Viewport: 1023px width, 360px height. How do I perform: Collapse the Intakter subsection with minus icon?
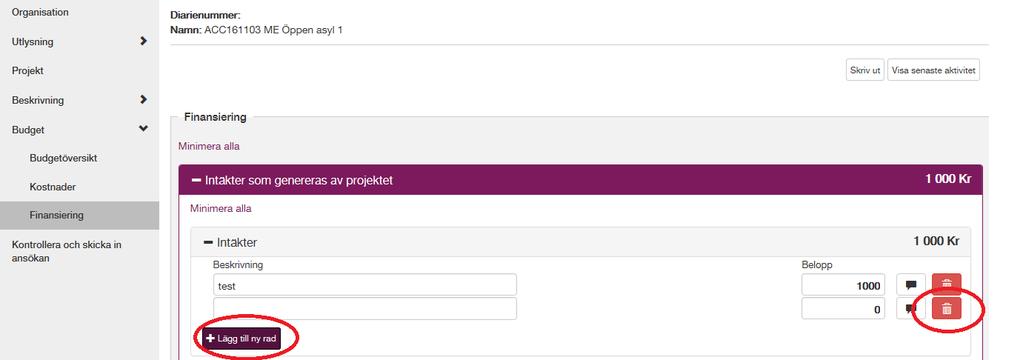pyautogui.click(x=208, y=243)
